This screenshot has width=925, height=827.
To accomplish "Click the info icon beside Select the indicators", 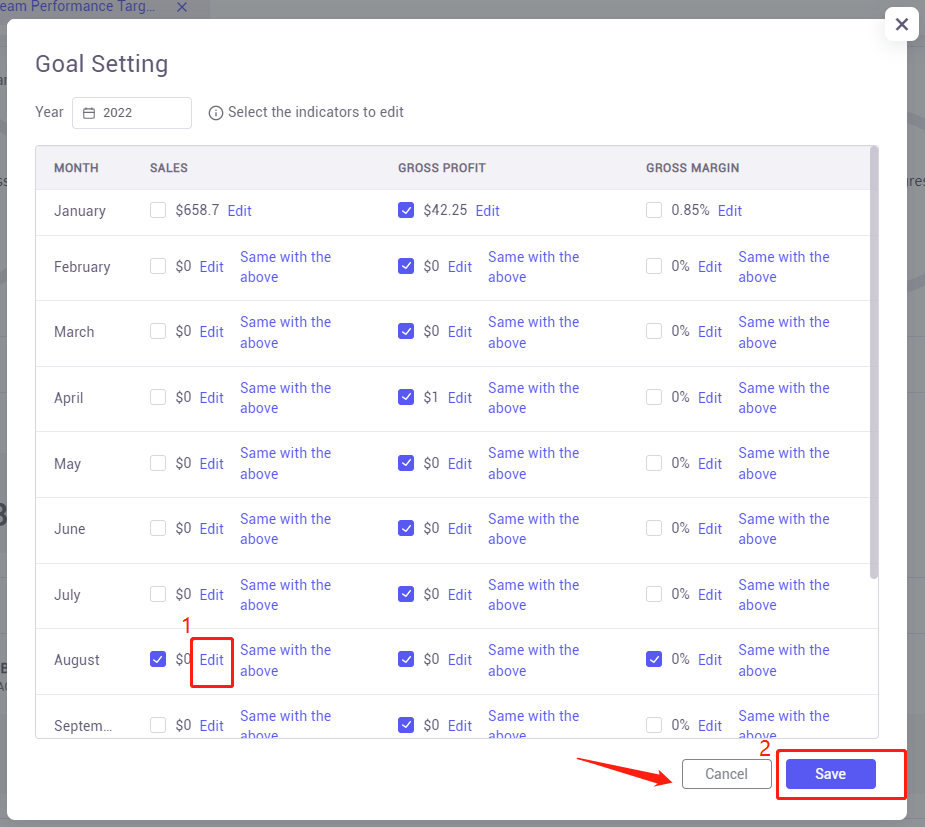I will (x=216, y=113).
